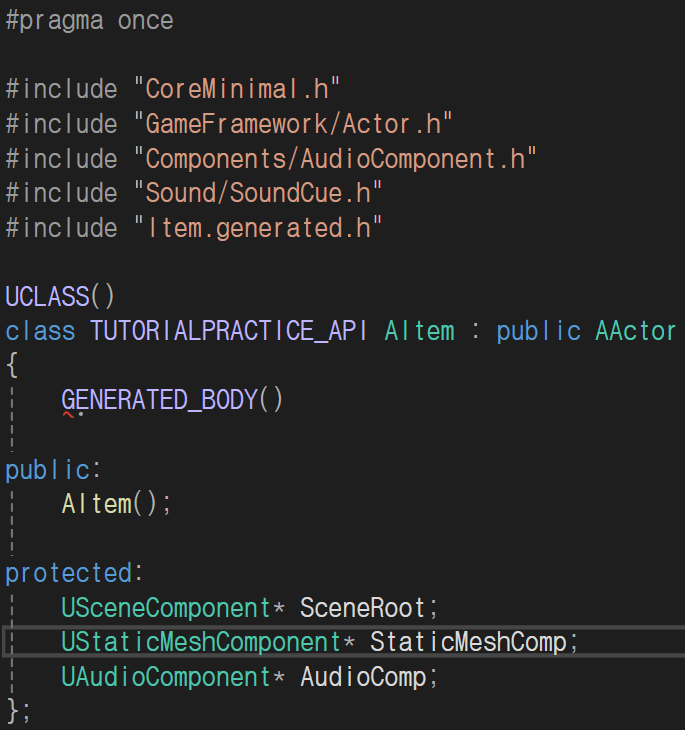Click the AItem() constructor declaration
Viewport: 685px width, 730px height.
tap(117, 504)
